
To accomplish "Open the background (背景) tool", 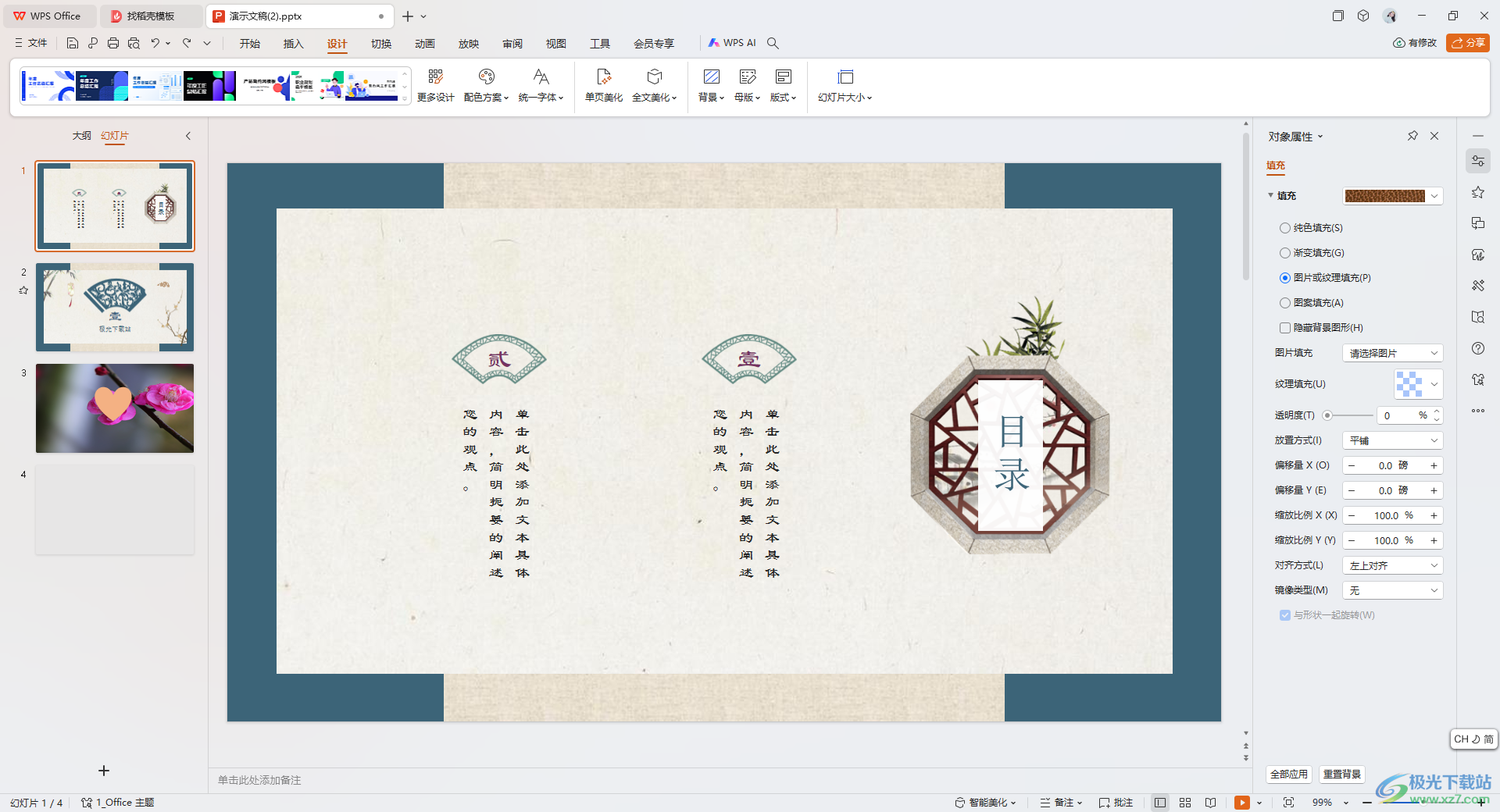I will click(711, 85).
